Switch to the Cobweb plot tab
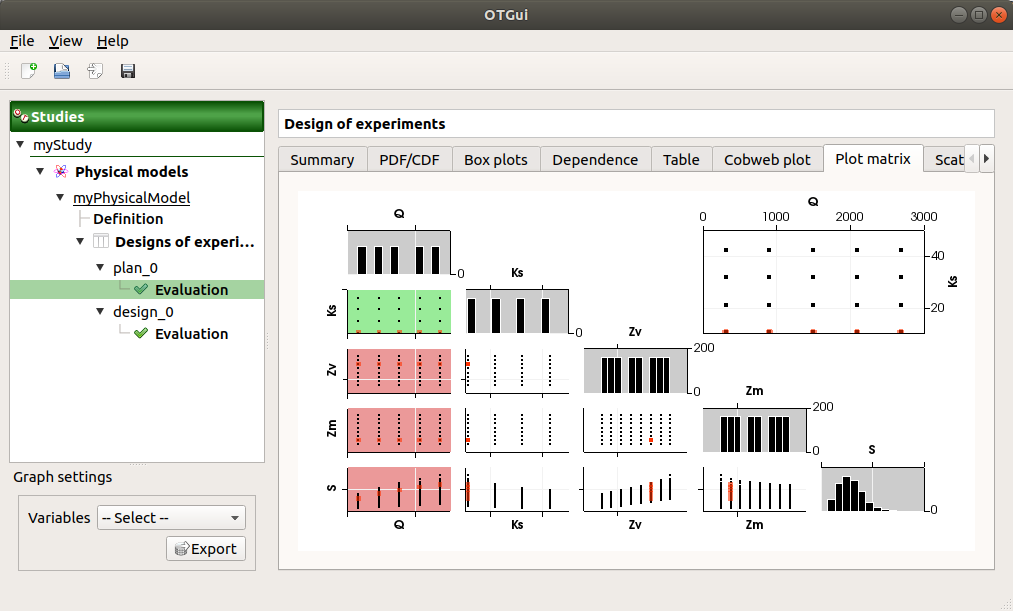The height and width of the screenshot is (611, 1013). click(x=767, y=158)
